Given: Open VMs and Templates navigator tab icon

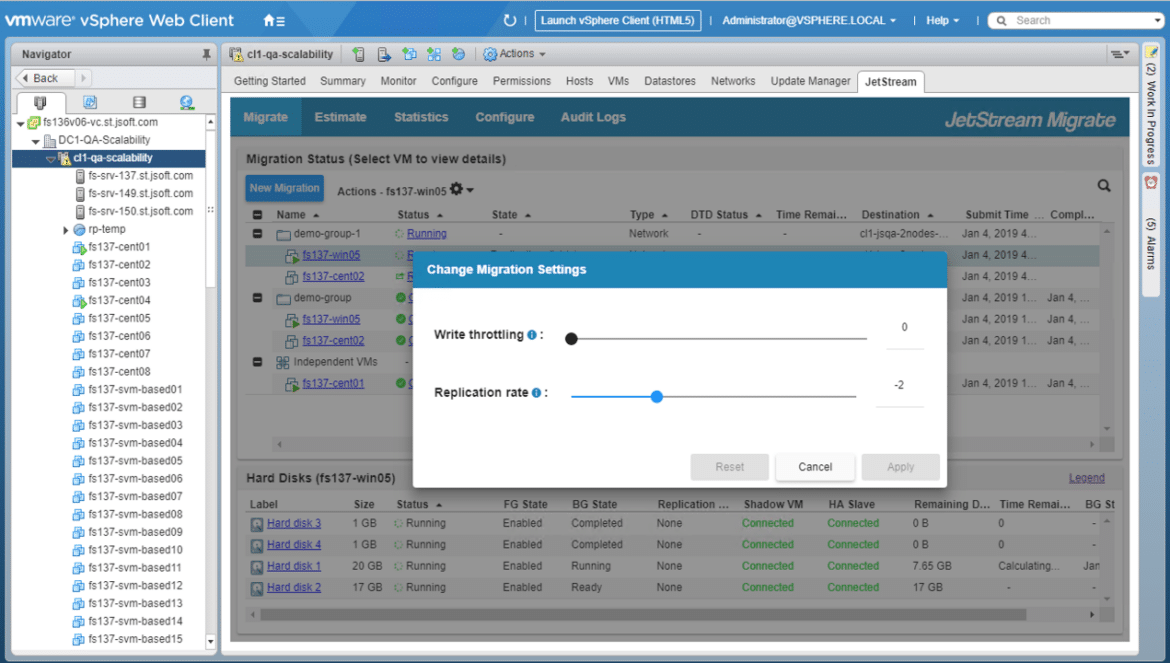Looking at the screenshot, I should (x=90, y=101).
